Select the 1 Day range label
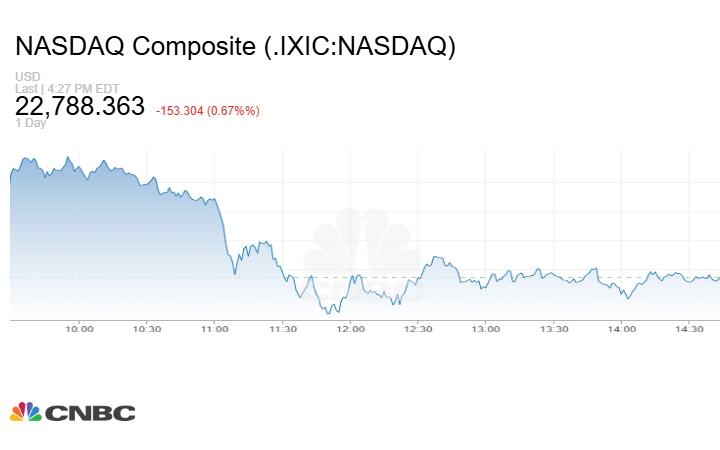The image size is (720, 450). pyautogui.click(x=31, y=123)
